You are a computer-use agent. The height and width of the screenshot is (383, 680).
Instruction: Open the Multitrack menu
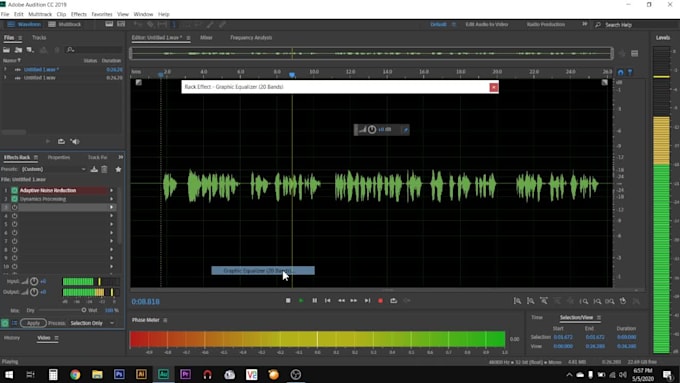(40, 14)
